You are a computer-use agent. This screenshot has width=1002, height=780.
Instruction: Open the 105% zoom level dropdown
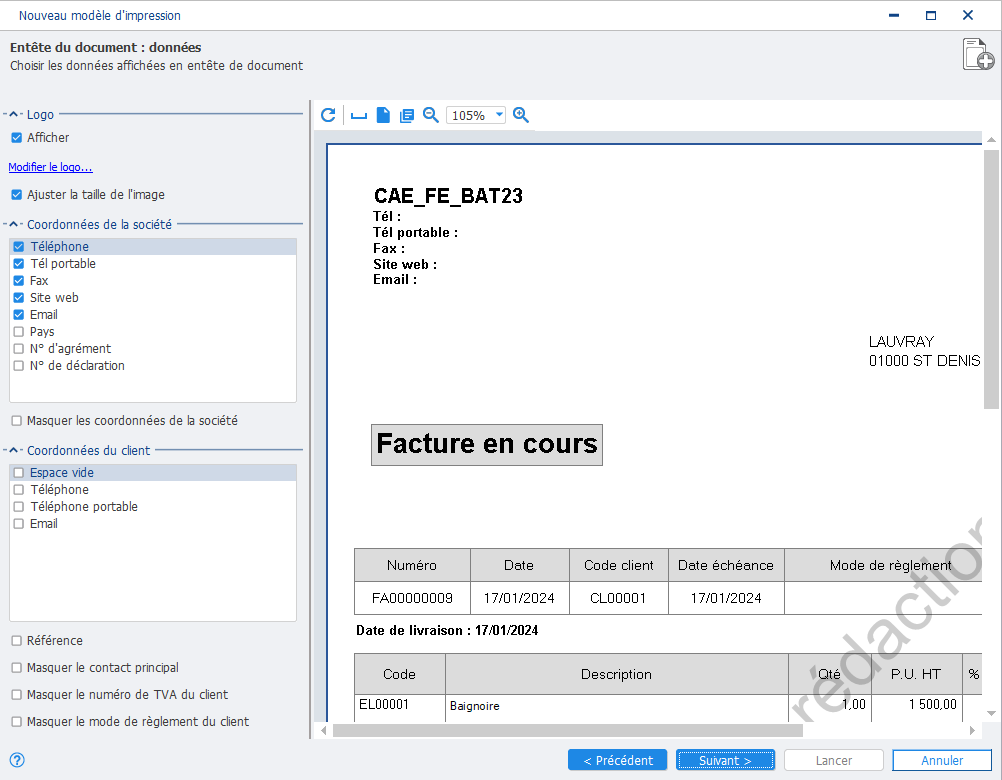tap(499, 115)
